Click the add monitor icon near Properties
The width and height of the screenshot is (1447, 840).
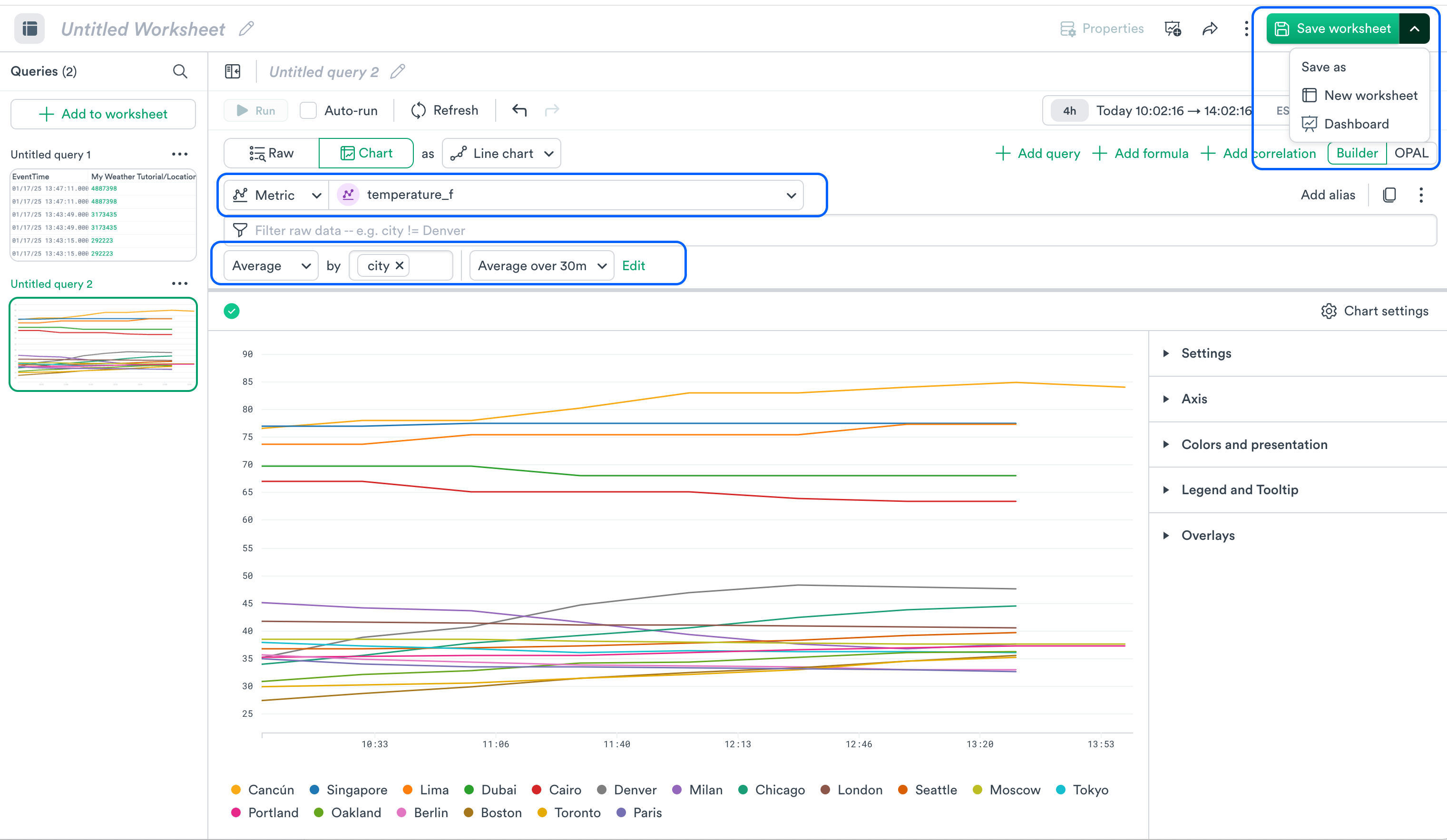[1173, 29]
